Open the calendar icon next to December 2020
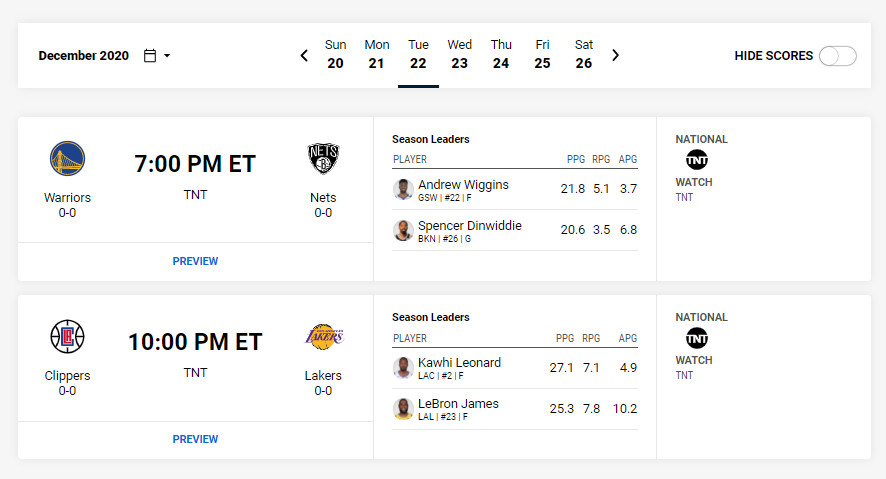 150,55
